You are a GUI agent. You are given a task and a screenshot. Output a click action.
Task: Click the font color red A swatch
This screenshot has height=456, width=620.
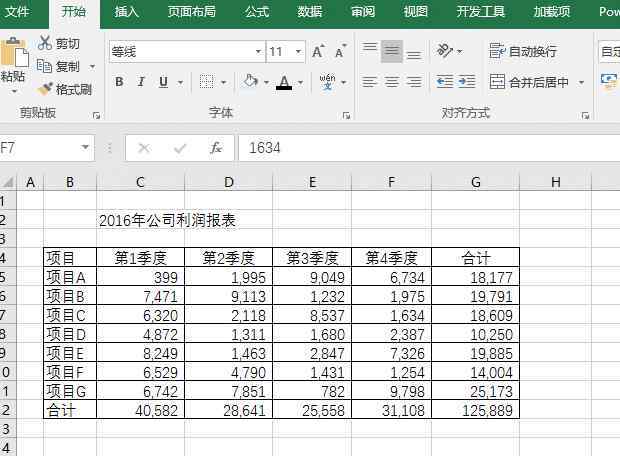(284, 83)
